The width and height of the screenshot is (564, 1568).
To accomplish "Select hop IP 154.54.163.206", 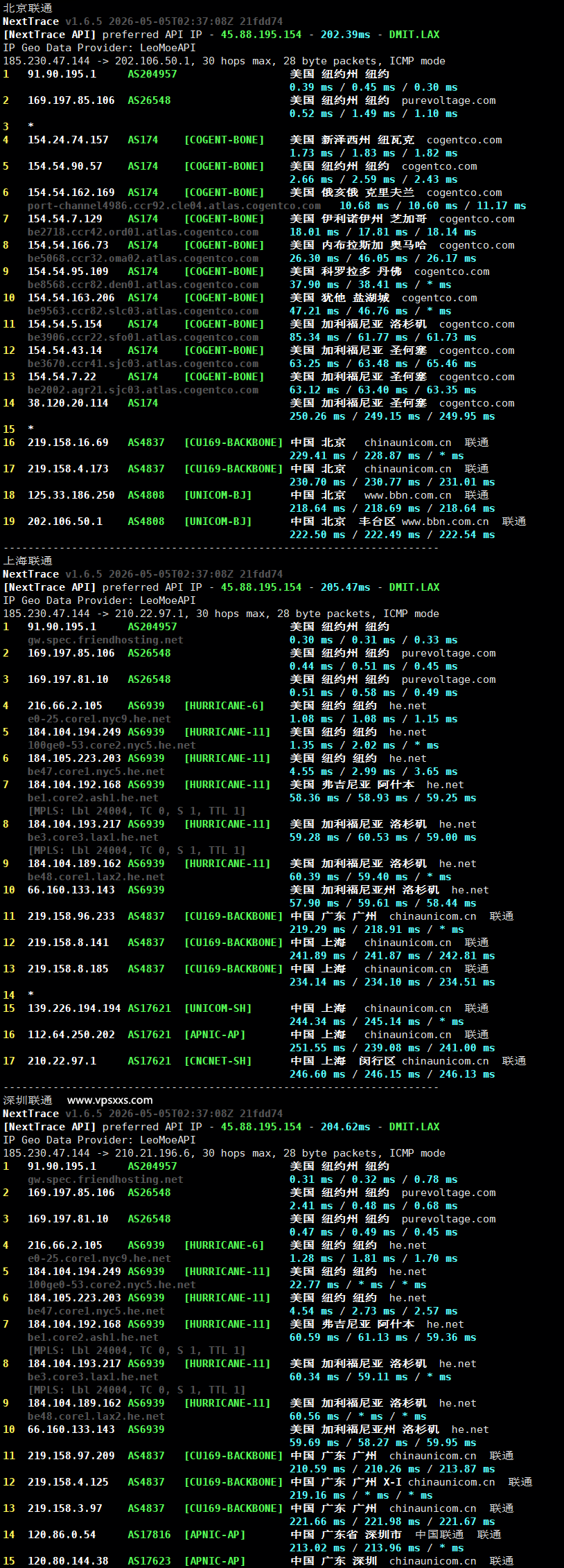I will click(71, 298).
